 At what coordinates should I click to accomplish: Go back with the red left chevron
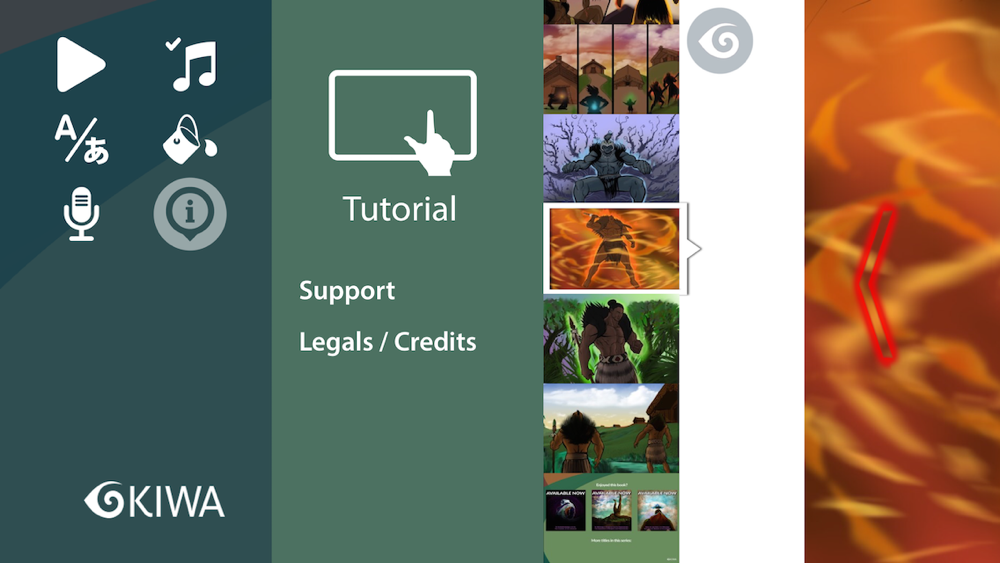pyautogui.click(x=877, y=284)
